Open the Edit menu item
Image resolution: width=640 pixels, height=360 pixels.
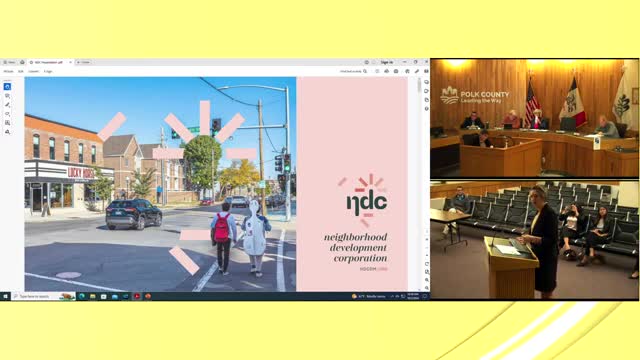click(21, 71)
